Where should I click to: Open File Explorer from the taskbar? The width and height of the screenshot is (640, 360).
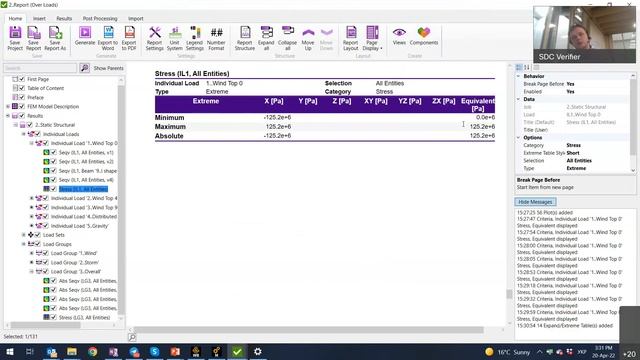pyautogui.click(x=72, y=351)
